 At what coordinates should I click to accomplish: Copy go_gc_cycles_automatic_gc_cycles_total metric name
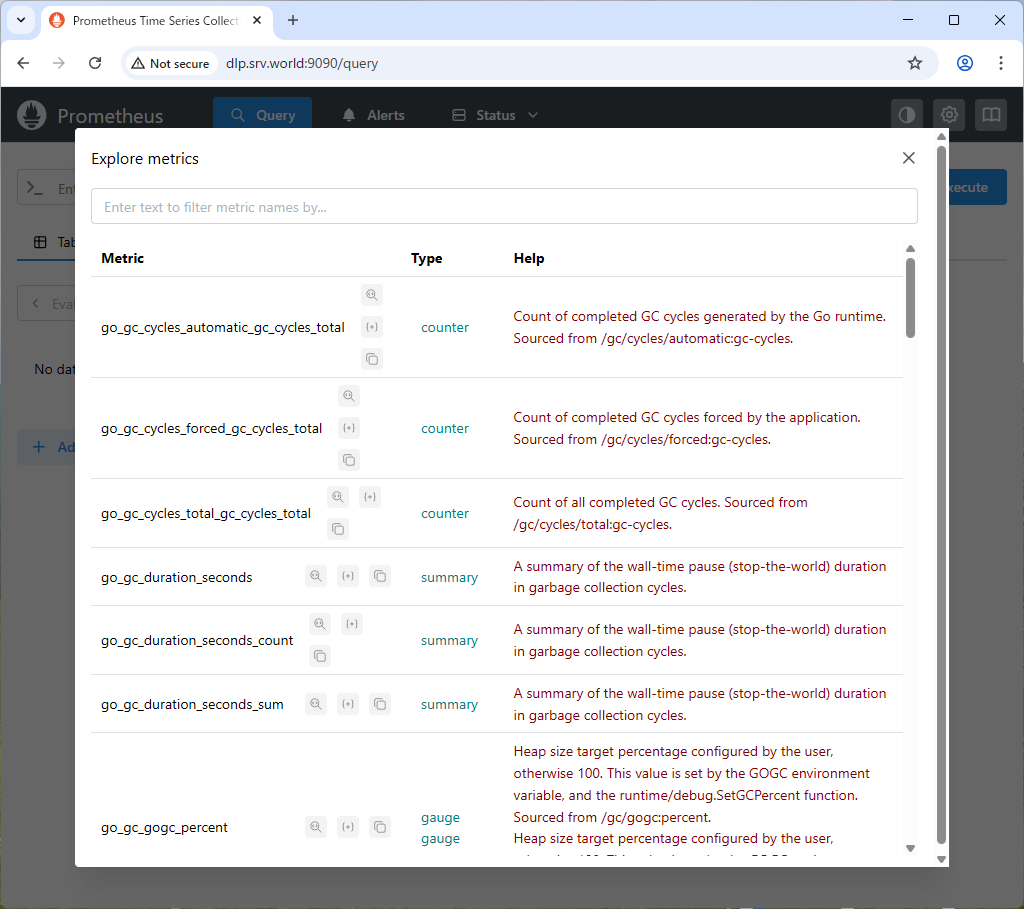pyautogui.click(x=372, y=359)
